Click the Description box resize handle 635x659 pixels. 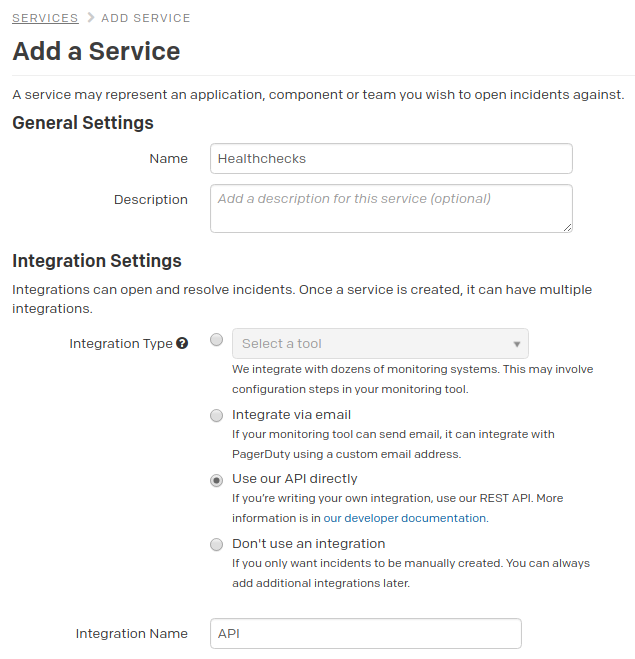coord(567,227)
